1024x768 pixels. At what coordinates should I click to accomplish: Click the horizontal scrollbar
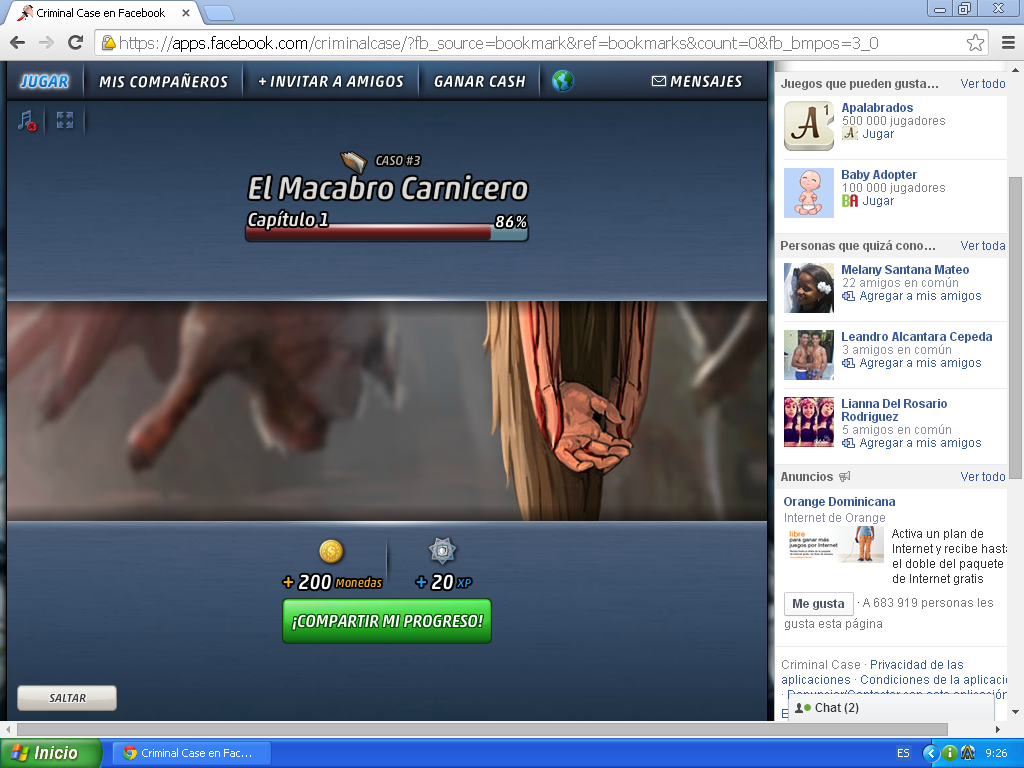click(482, 729)
